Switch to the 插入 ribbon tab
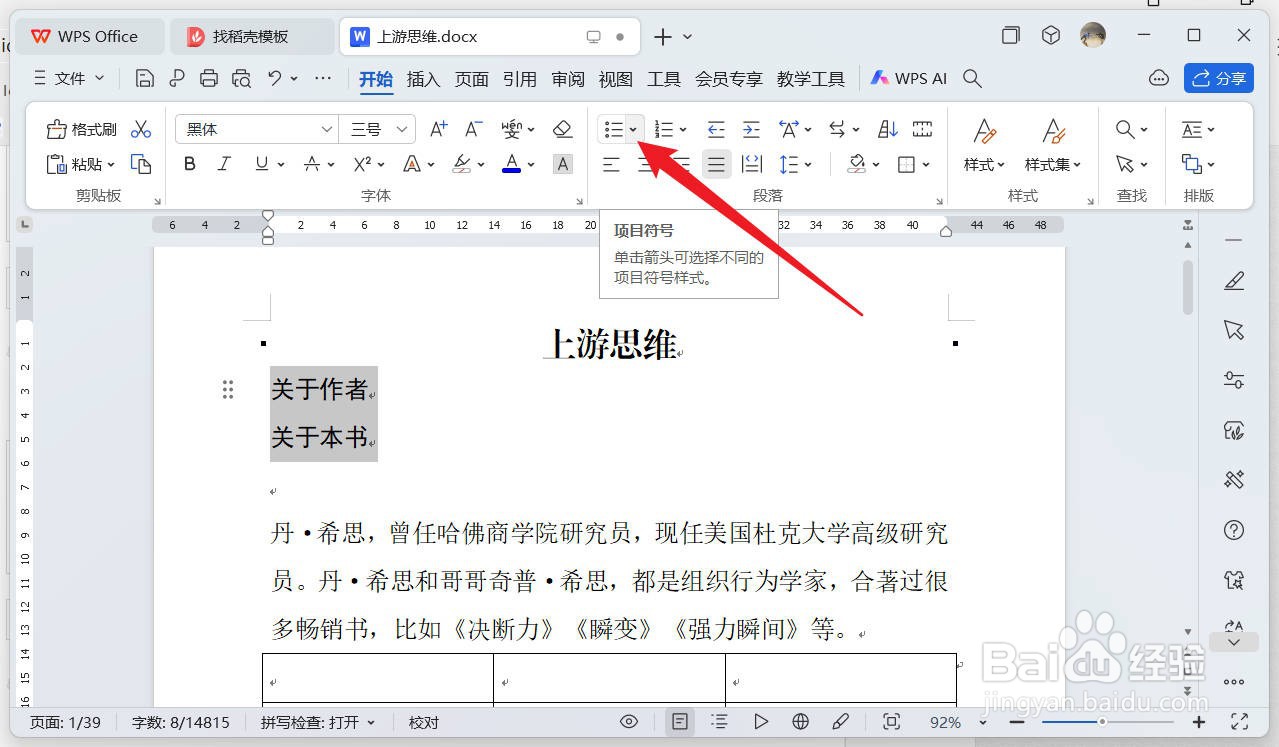The width and height of the screenshot is (1279, 747). pos(423,79)
